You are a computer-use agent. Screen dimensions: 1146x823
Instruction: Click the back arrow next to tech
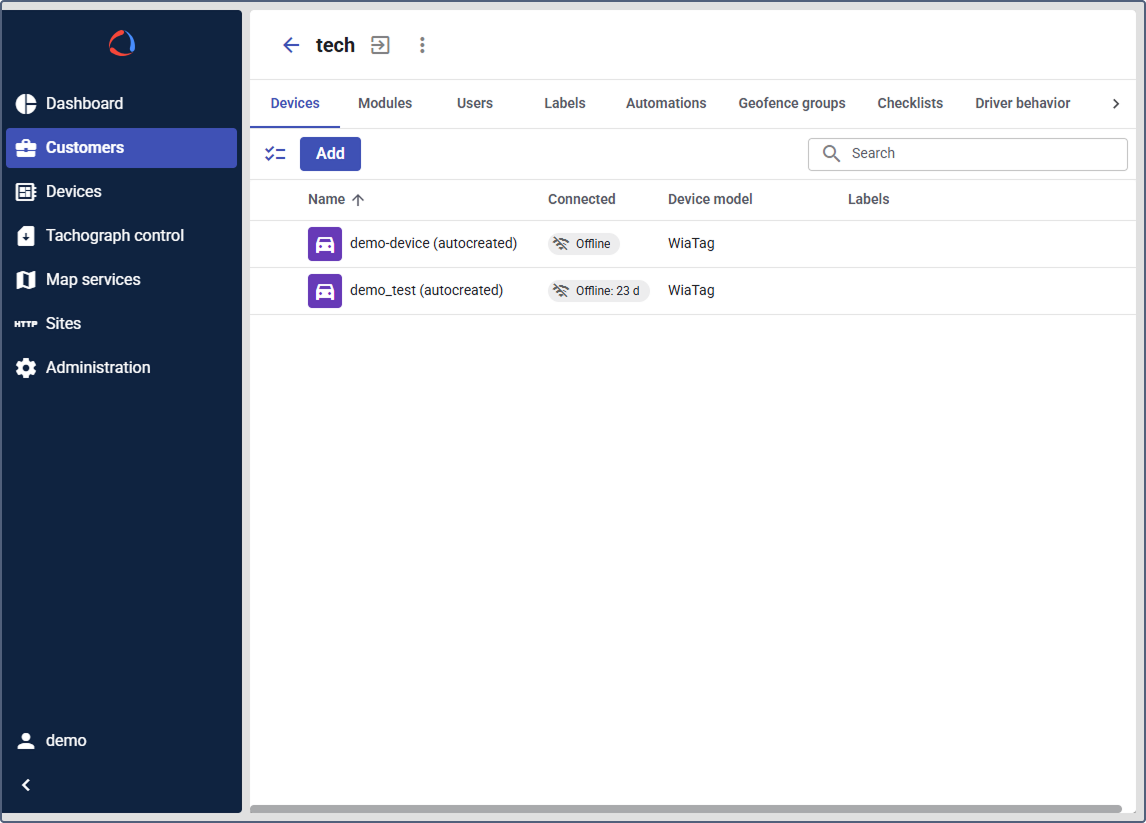coord(291,45)
